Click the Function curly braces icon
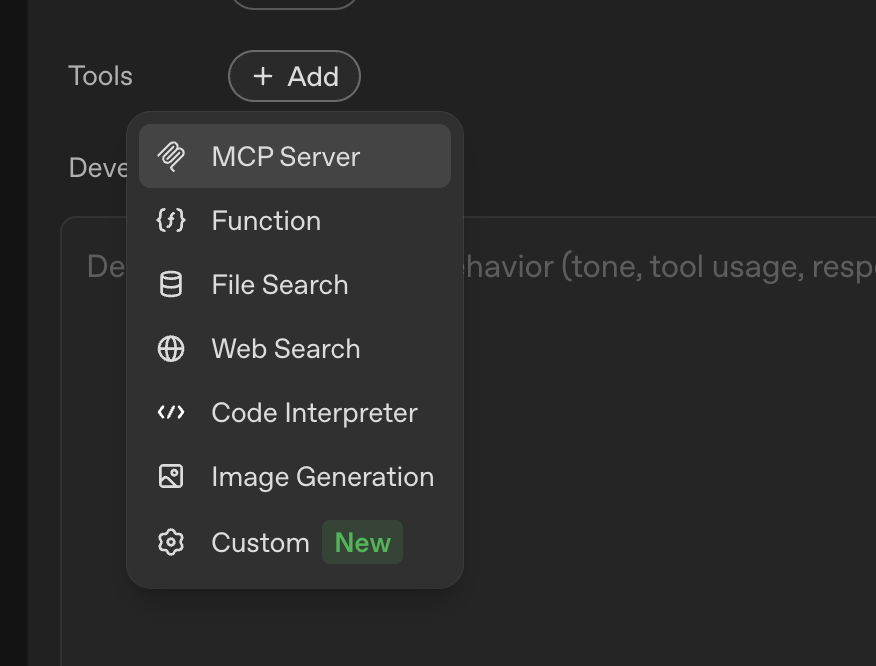 pos(171,221)
